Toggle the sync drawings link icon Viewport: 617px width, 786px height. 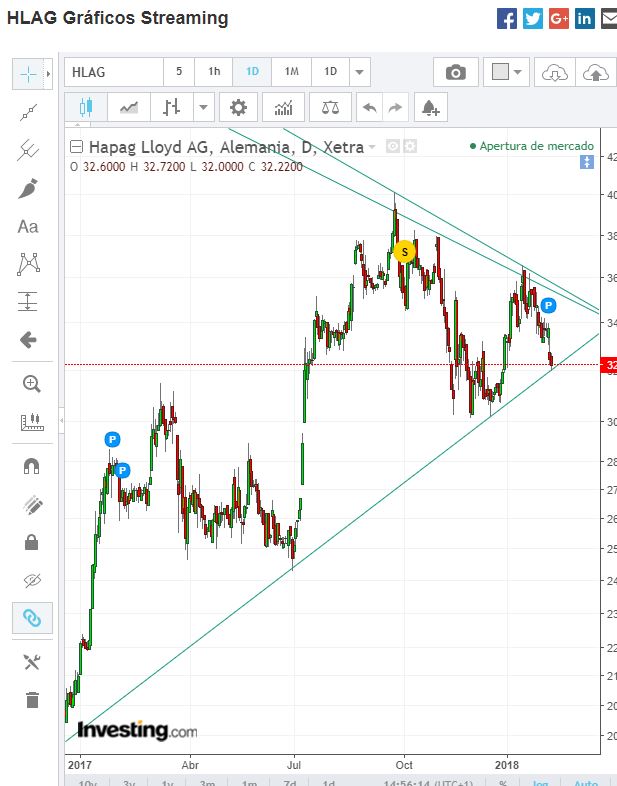coord(32,618)
